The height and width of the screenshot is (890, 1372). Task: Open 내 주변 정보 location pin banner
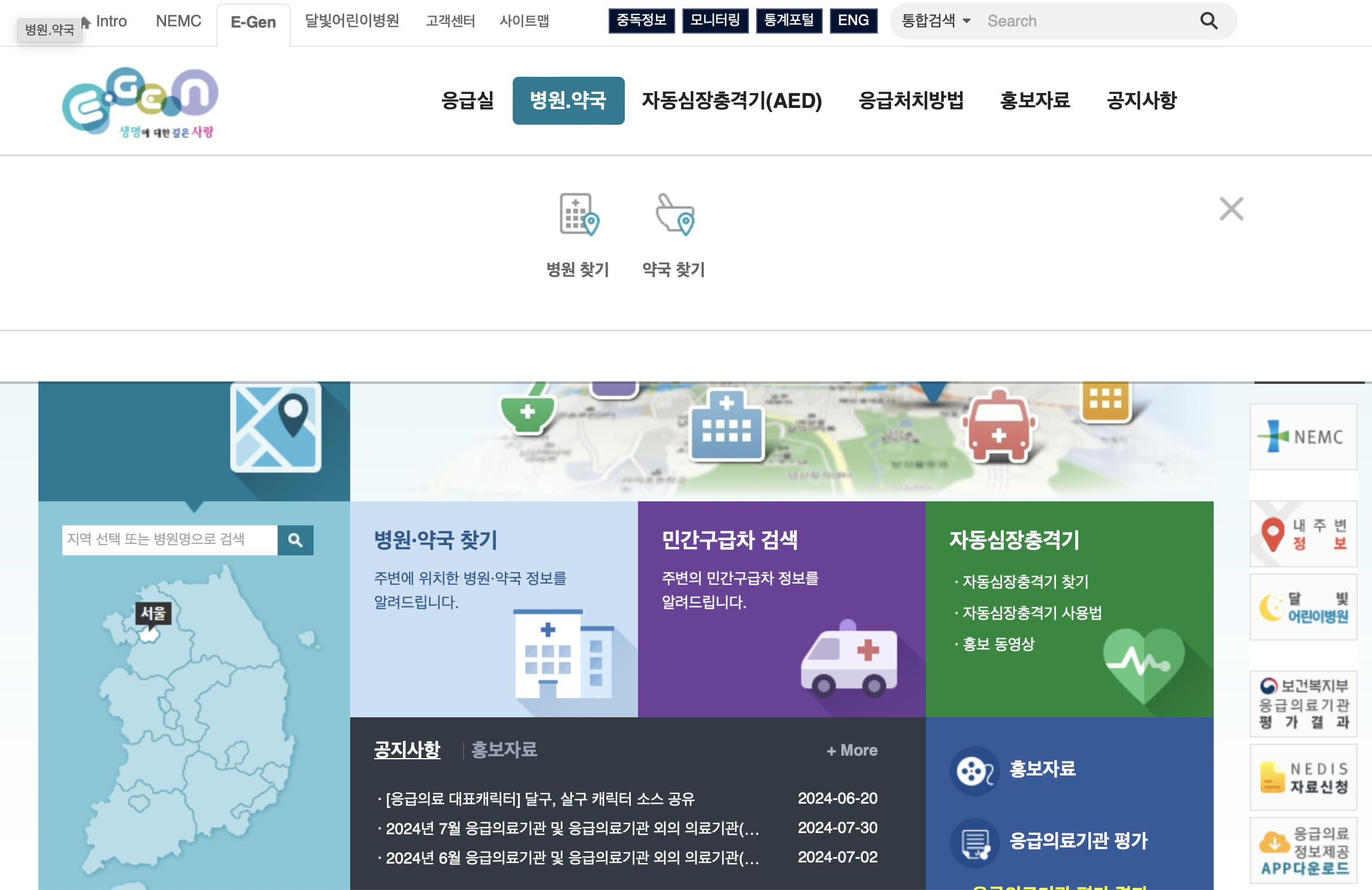1303,534
